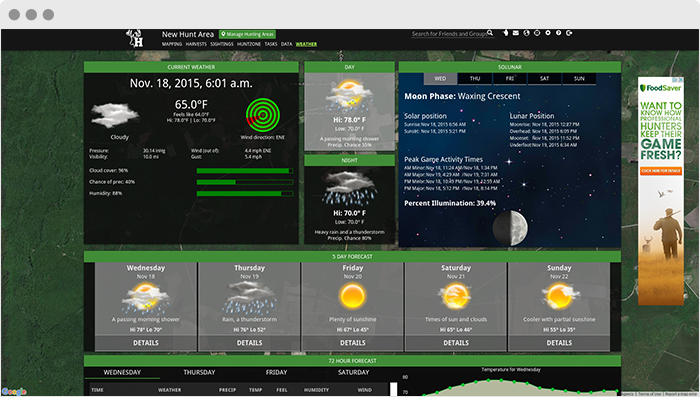Screen dimensions: 700x397
Task: Click the search magnifier icon
Action: [490, 33]
